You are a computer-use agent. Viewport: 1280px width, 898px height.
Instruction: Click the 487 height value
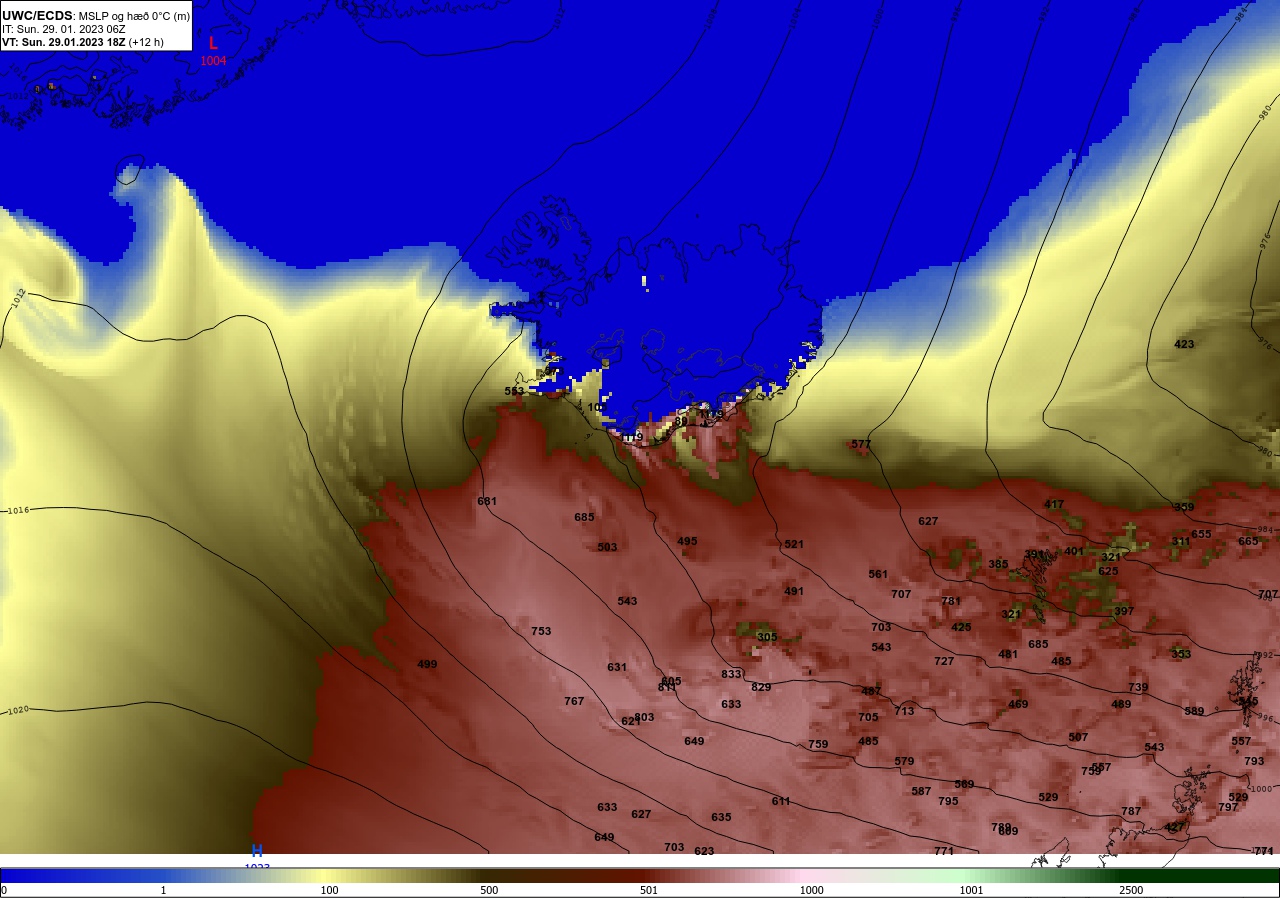[x=871, y=691]
